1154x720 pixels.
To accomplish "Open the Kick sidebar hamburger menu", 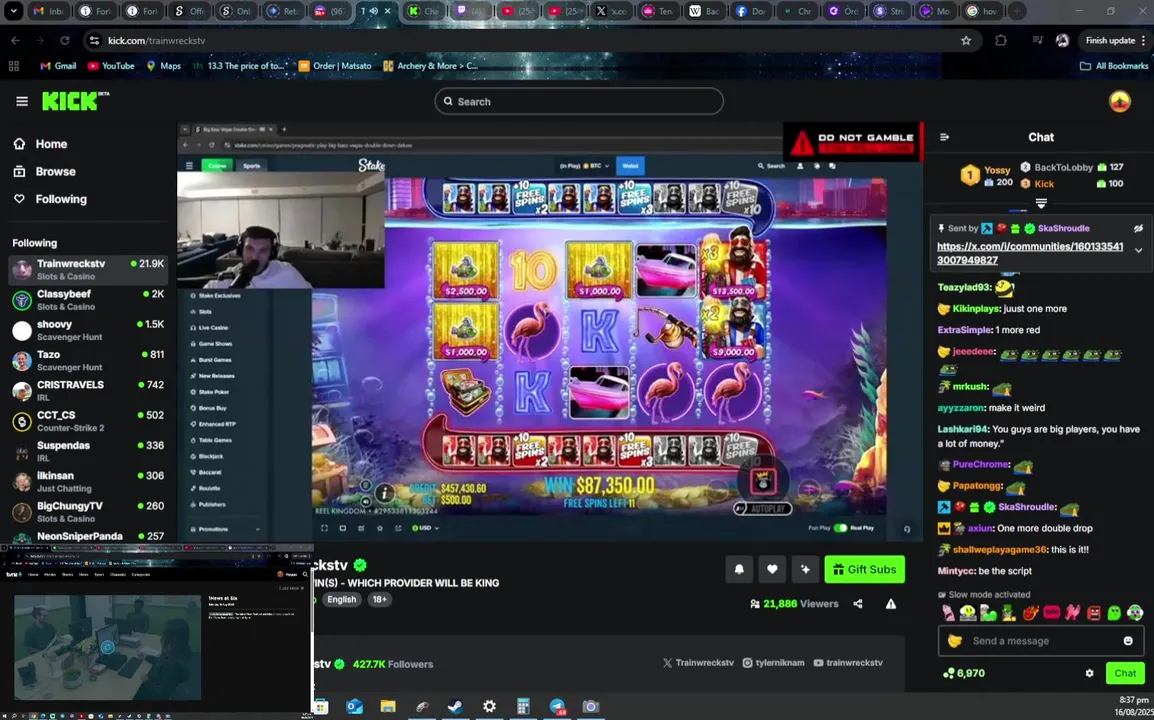I will [21, 101].
